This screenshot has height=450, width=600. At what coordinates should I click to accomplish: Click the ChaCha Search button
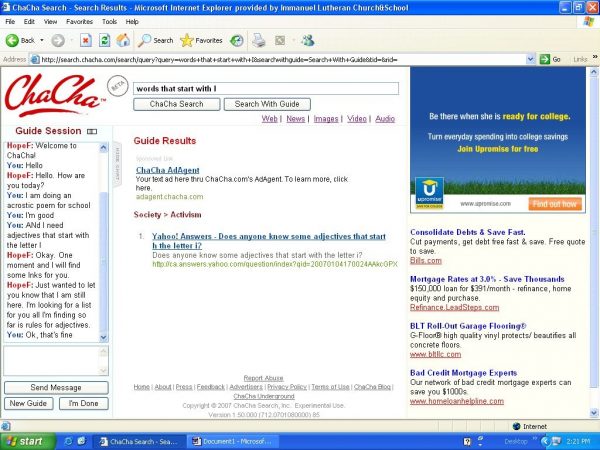click(x=176, y=104)
